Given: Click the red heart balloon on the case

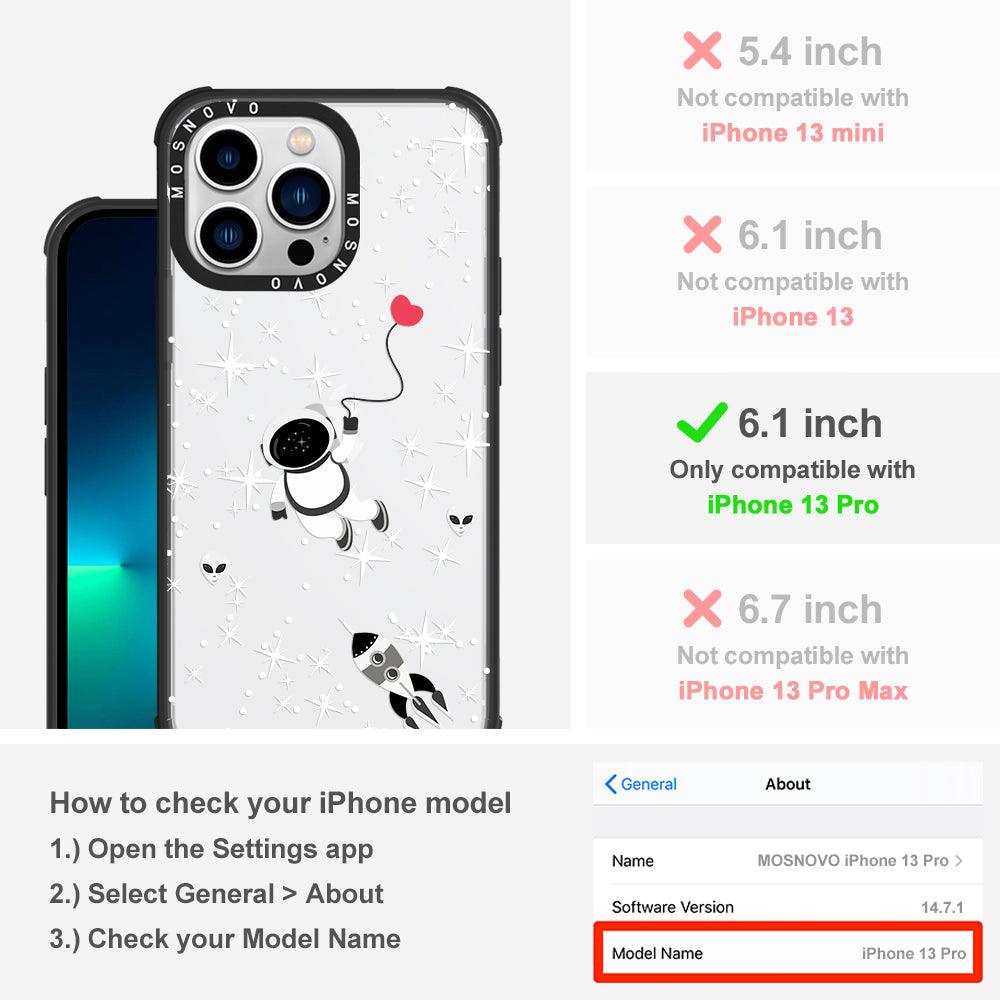Looking at the screenshot, I should [406, 310].
